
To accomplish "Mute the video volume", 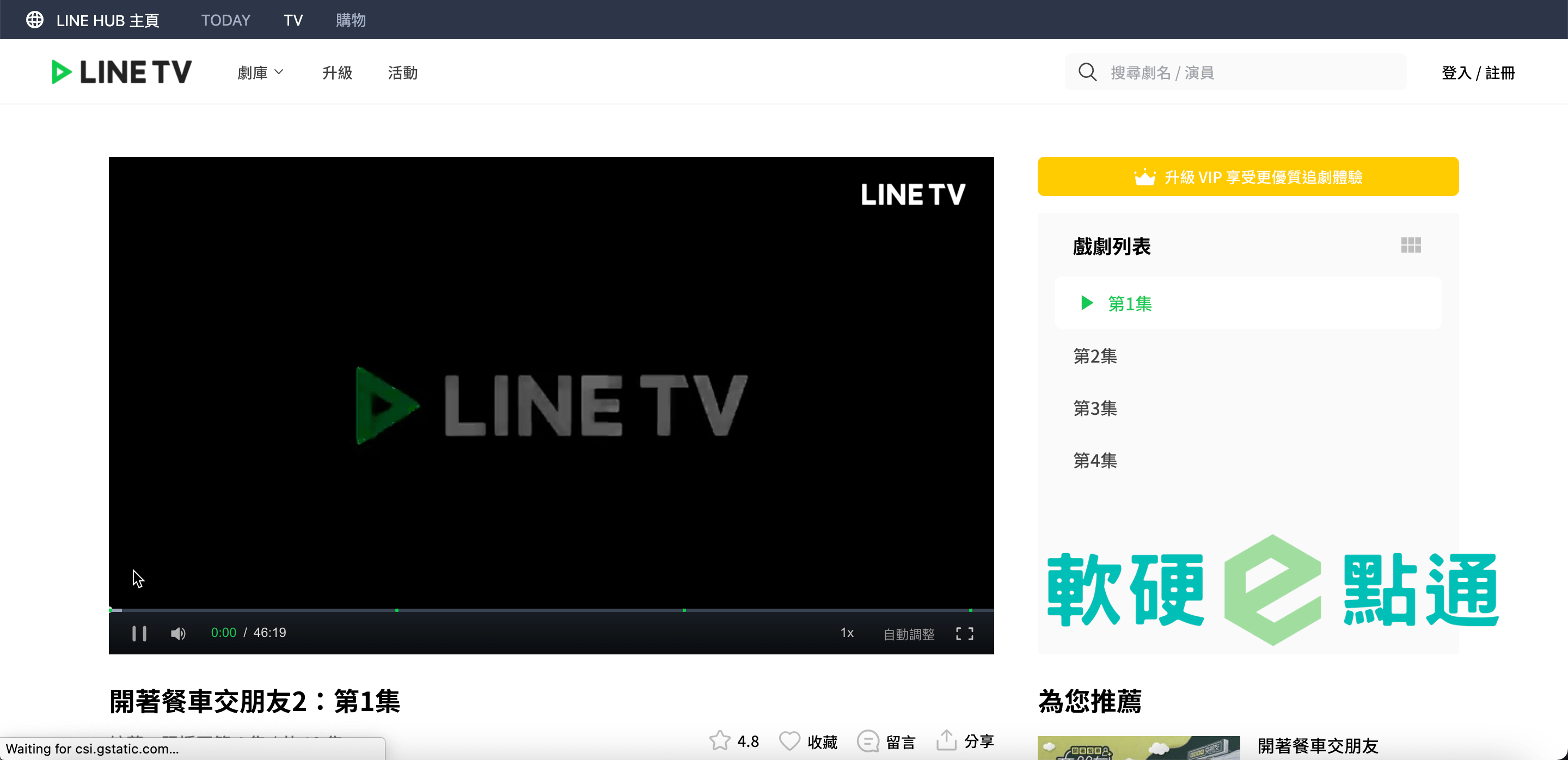I will coord(177,634).
